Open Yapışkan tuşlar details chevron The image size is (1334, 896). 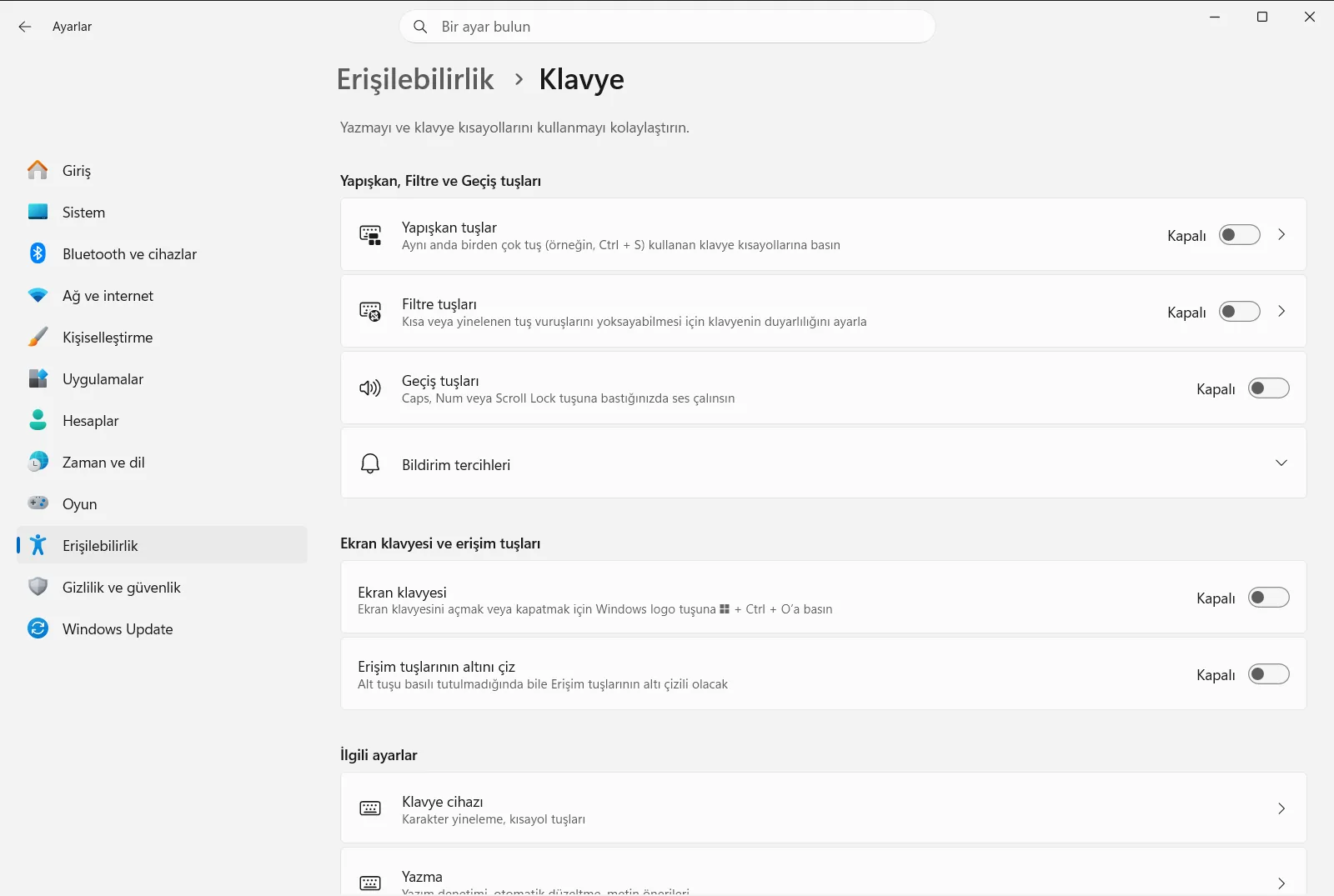1281,235
